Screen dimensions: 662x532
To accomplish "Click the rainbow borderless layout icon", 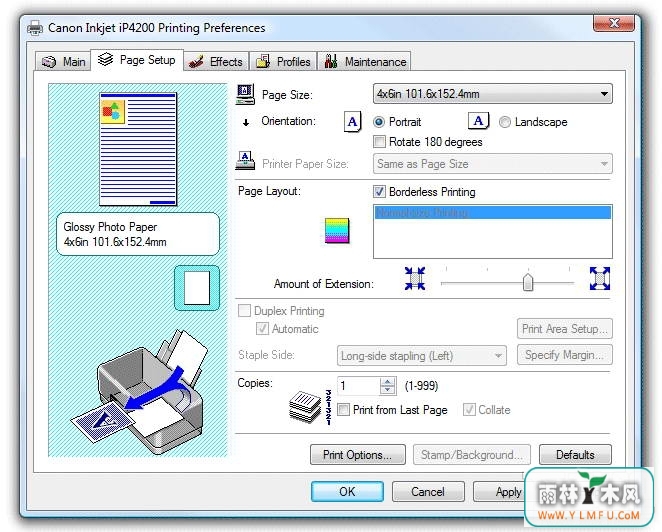I will (337, 231).
